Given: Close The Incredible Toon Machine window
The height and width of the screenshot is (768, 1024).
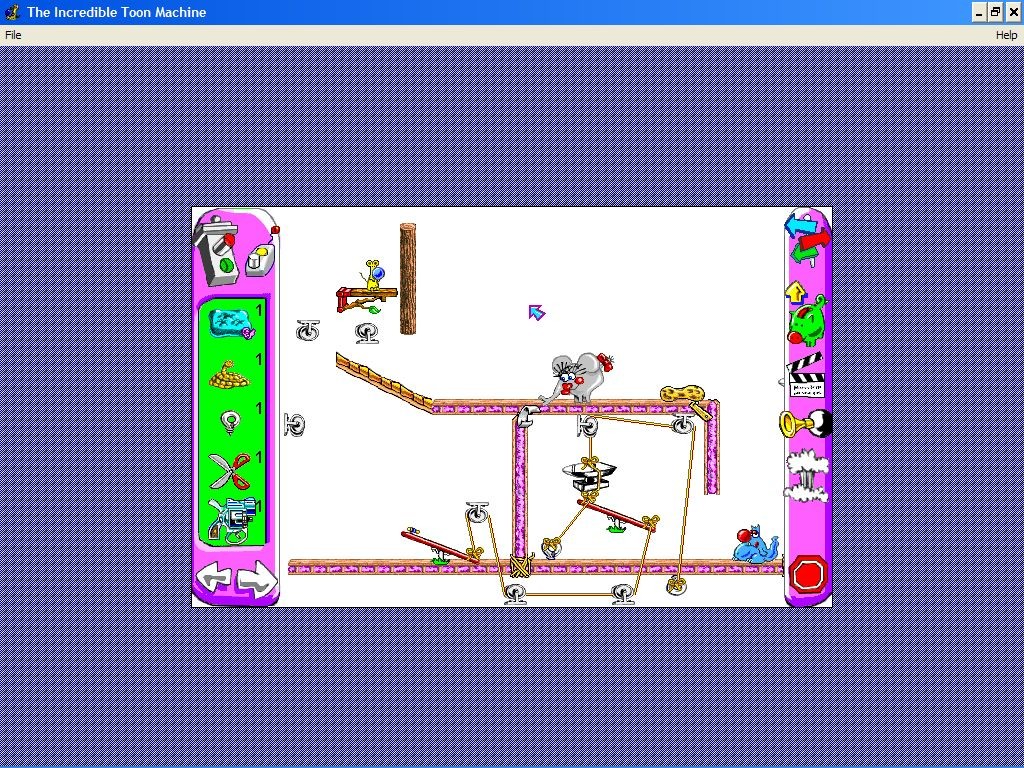Looking at the screenshot, I should click(x=1012, y=12).
